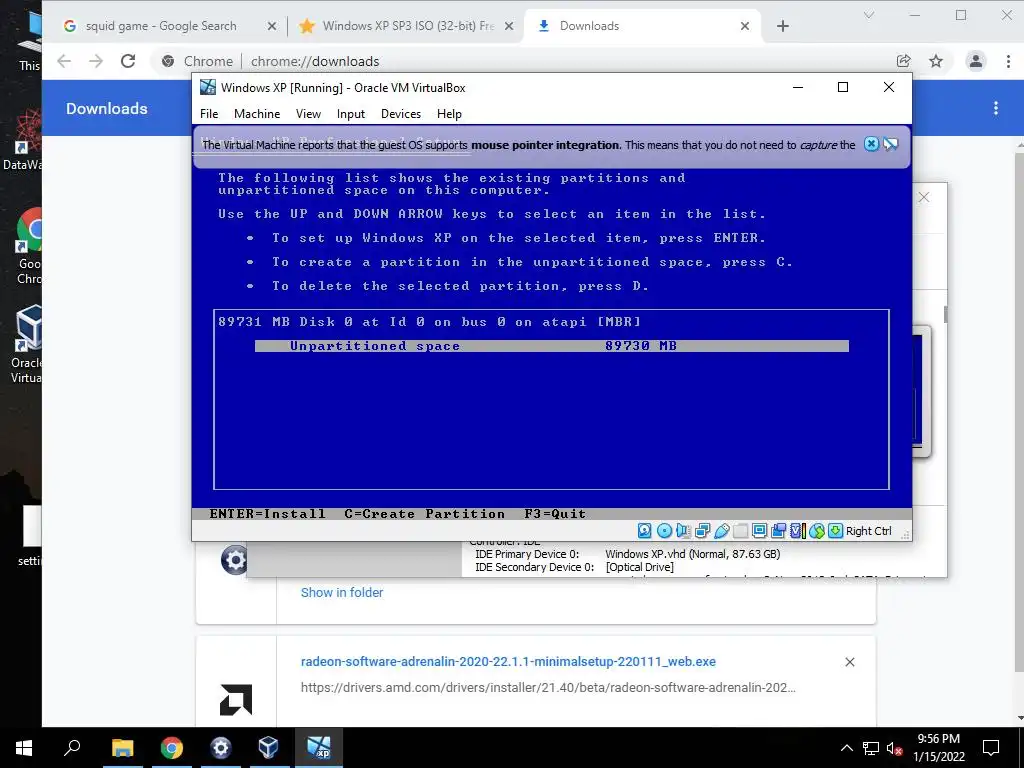Click 'C=Create Partition' text in setup footer

click(424, 514)
